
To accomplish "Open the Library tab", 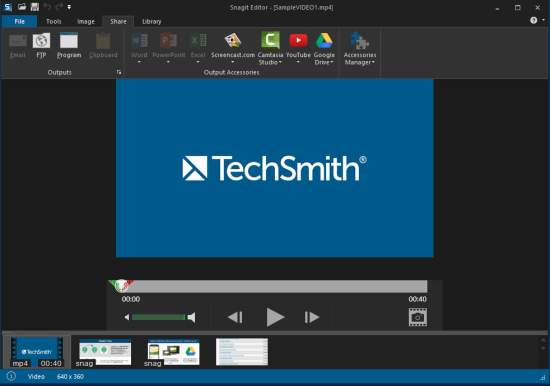I will (152, 21).
